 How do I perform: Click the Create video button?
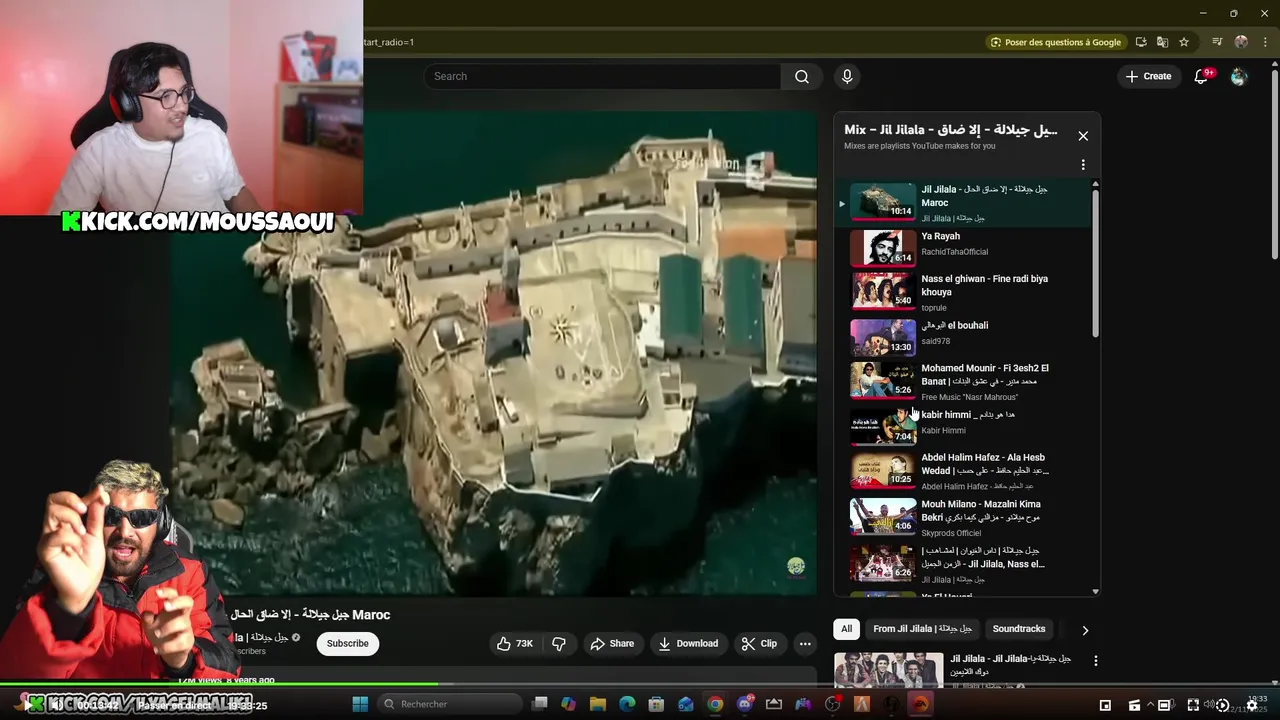(1148, 76)
